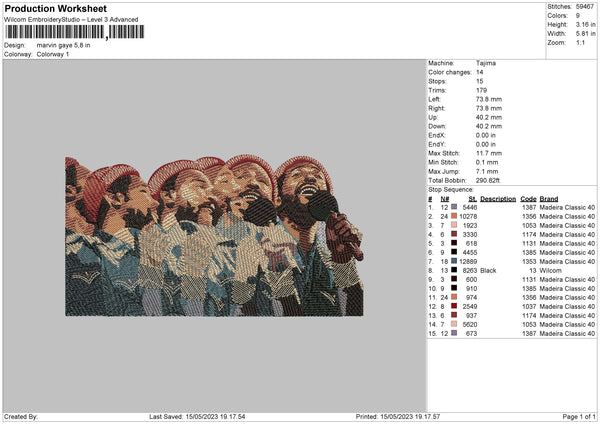Select stitch count 974 in stop 11
The image size is (600, 424).
[471, 298]
